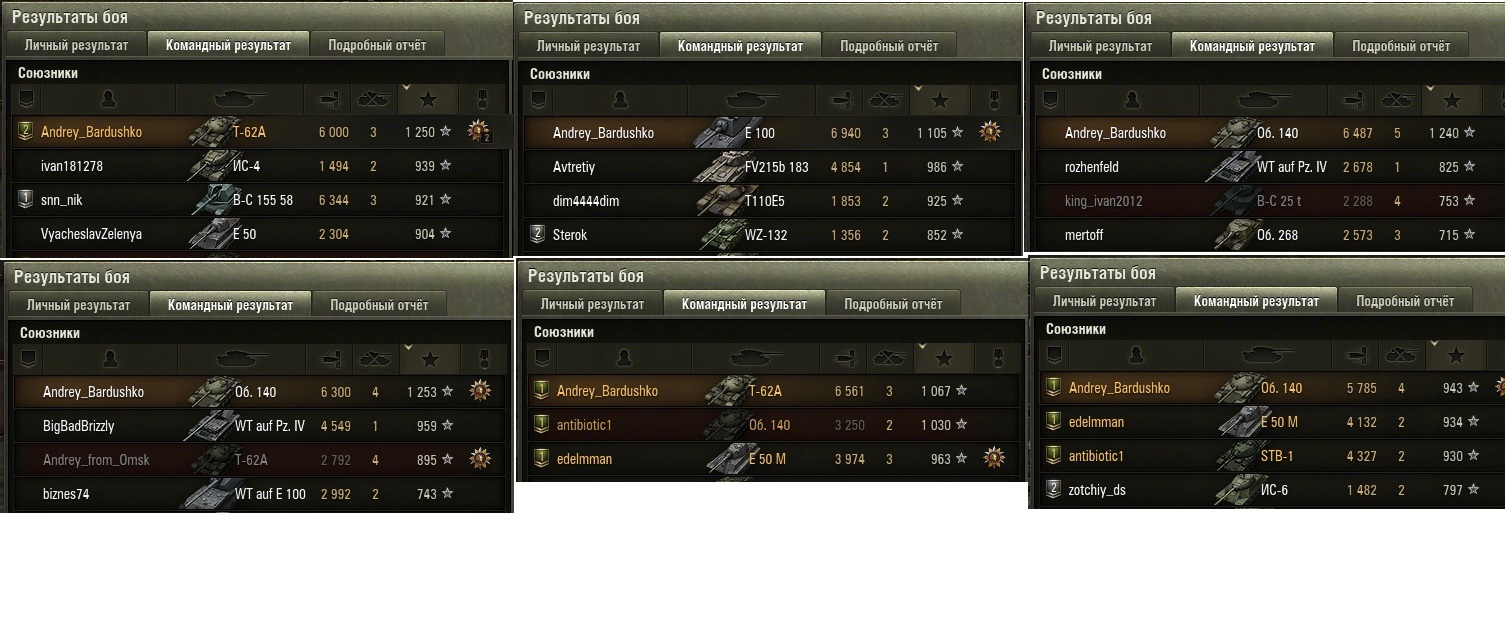Image resolution: width=1505 pixels, height=641 pixels.
Task: Open Личный результат tab in the panel listing ivan181278
Action: click(x=77, y=45)
